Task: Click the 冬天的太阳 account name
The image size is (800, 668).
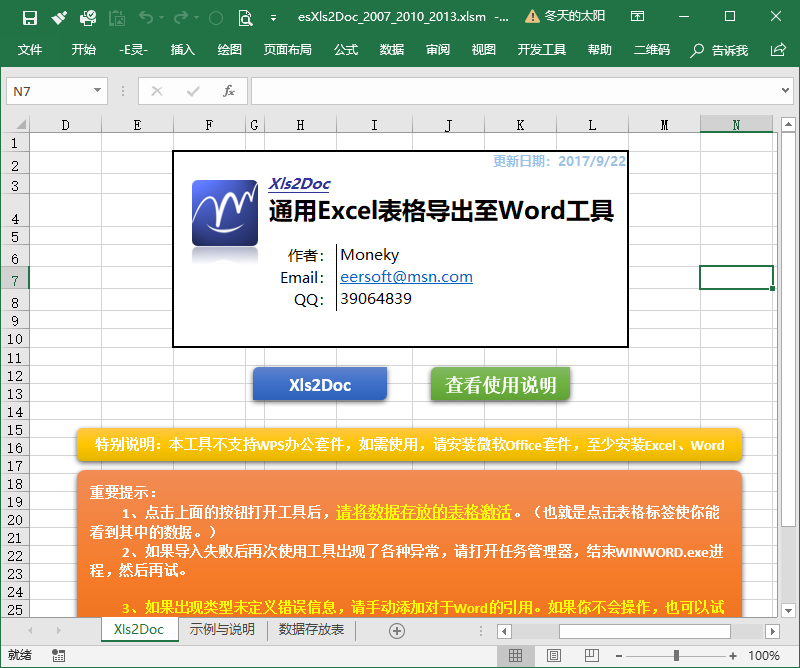Action: point(574,16)
